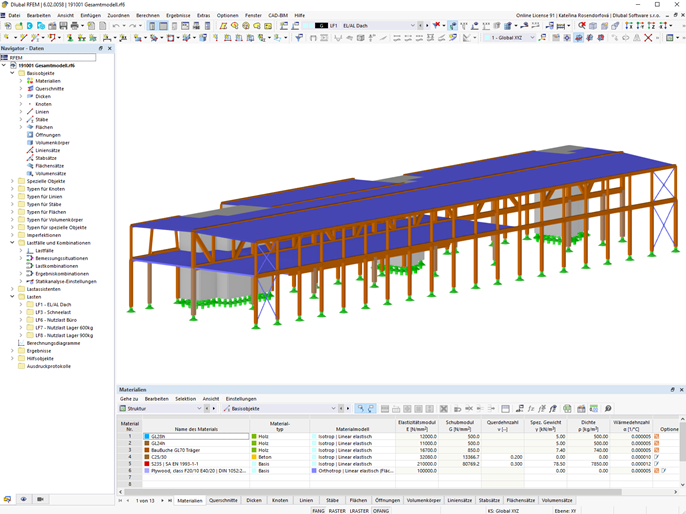Open Einstellungen in Materialien panel
Image resolution: width=686 pixels, height=514 pixels.
[241, 399]
